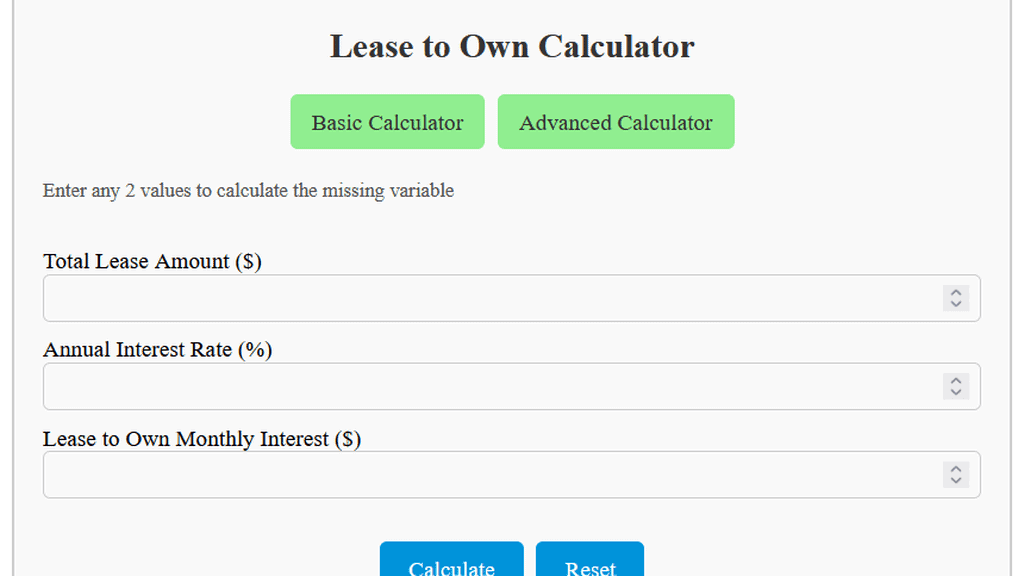This screenshot has height=576, width=1024.
Task: Click the instruction text about entering 2 values
Action: pyautogui.click(x=247, y=190)
